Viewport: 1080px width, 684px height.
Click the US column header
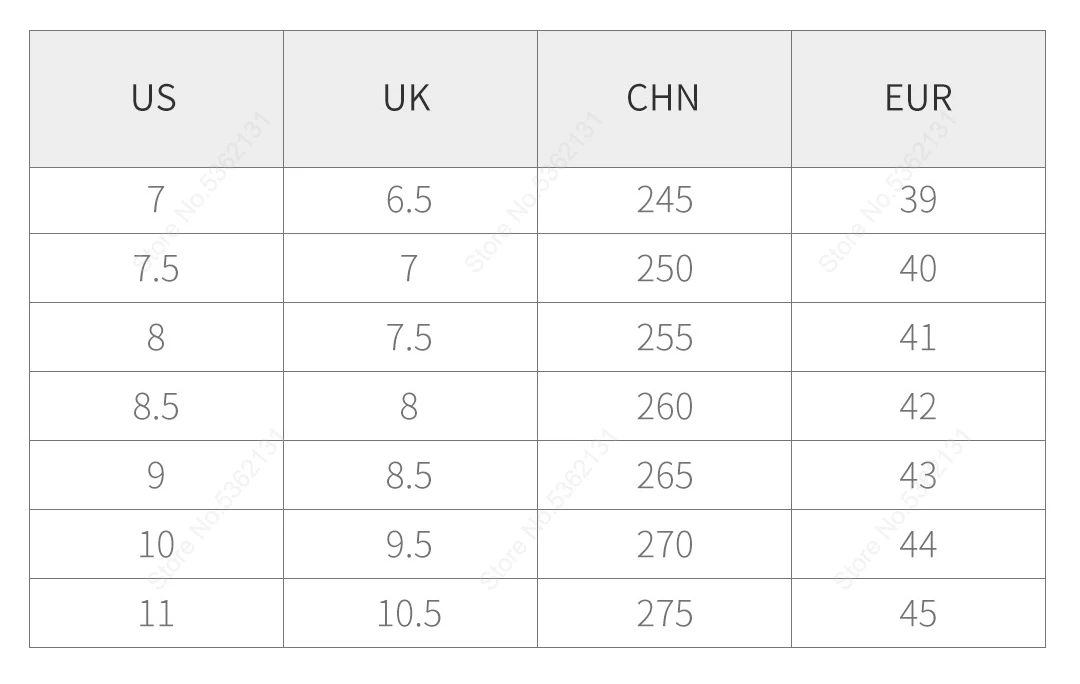(x=154, y=98)
